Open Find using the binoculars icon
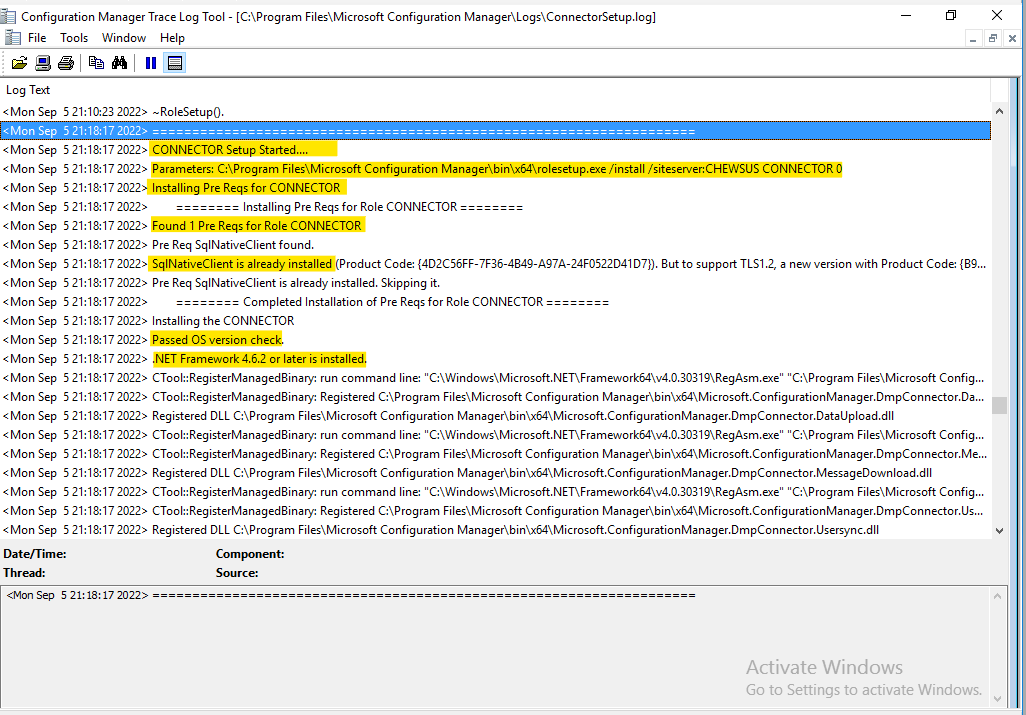 119,62
